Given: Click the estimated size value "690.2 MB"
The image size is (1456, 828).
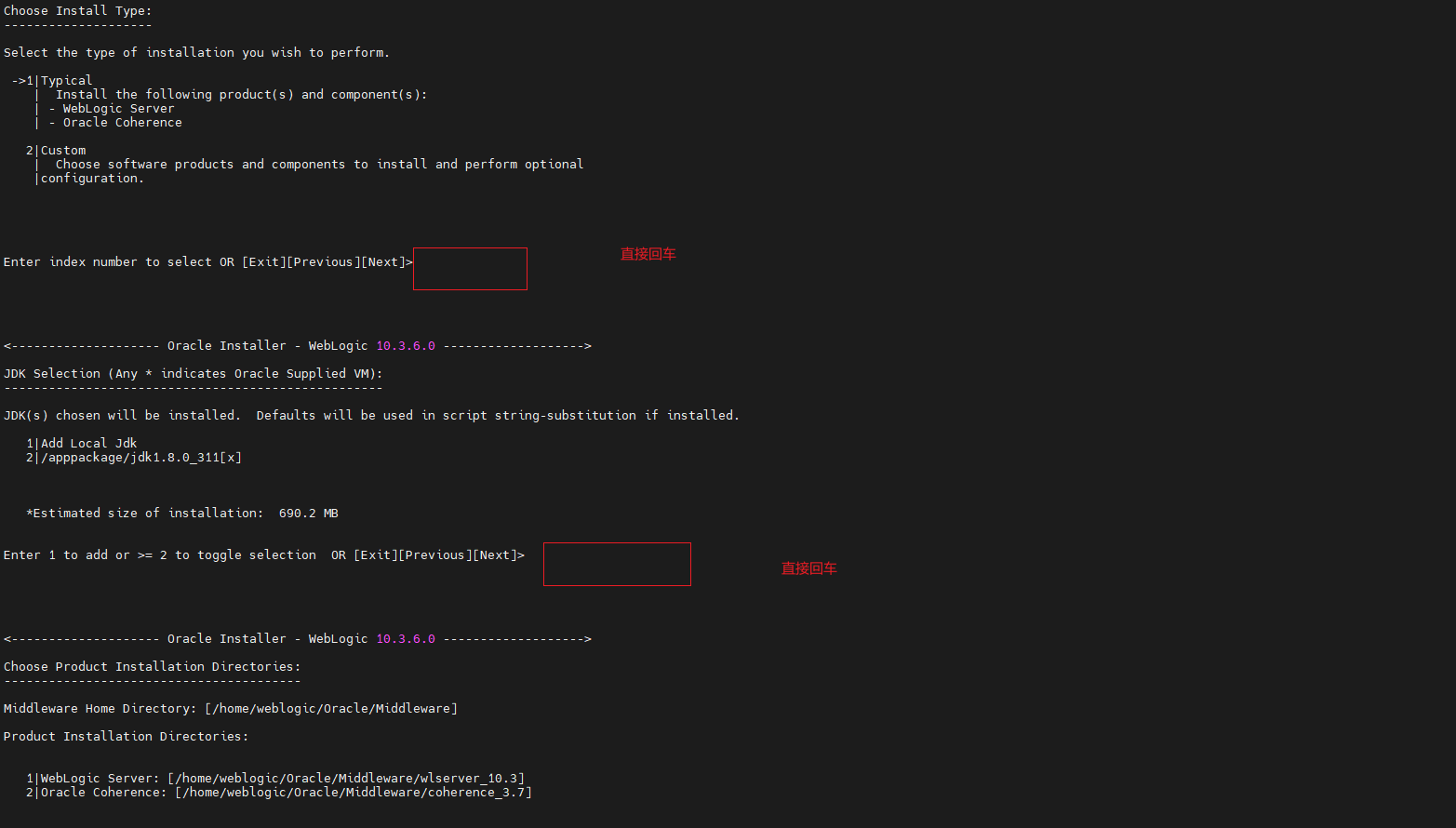Looking at the screenshot, I should (309, 514).
